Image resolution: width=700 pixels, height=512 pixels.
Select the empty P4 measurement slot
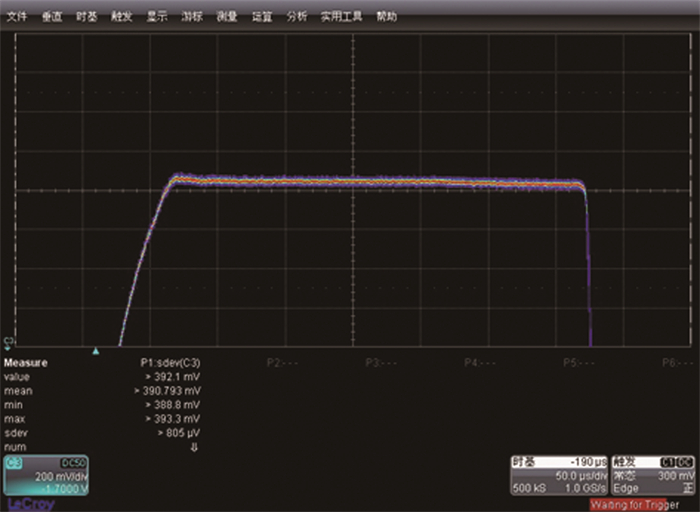coord(479,363)
